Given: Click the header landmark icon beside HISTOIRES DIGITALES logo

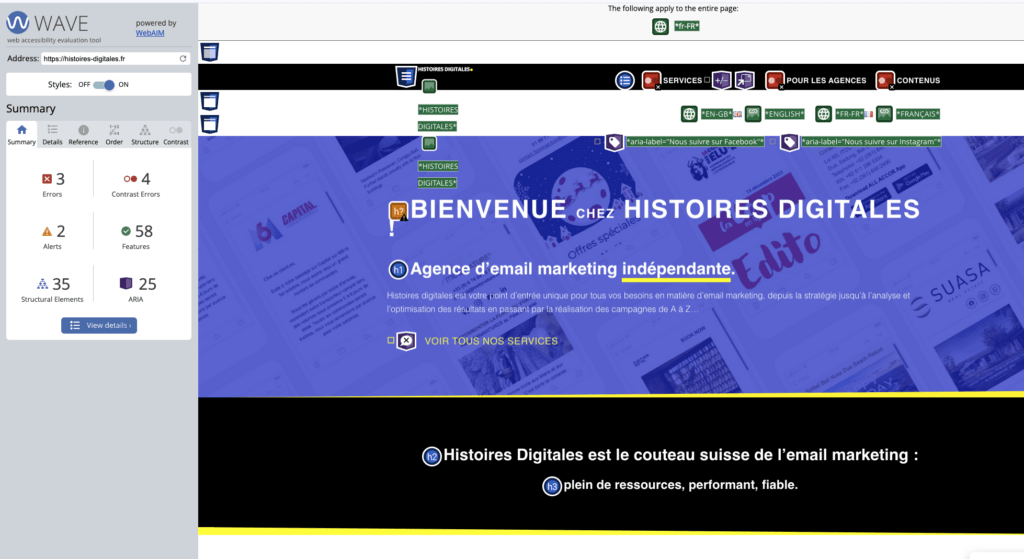Looking at the screenshot, I should [406, 76].
